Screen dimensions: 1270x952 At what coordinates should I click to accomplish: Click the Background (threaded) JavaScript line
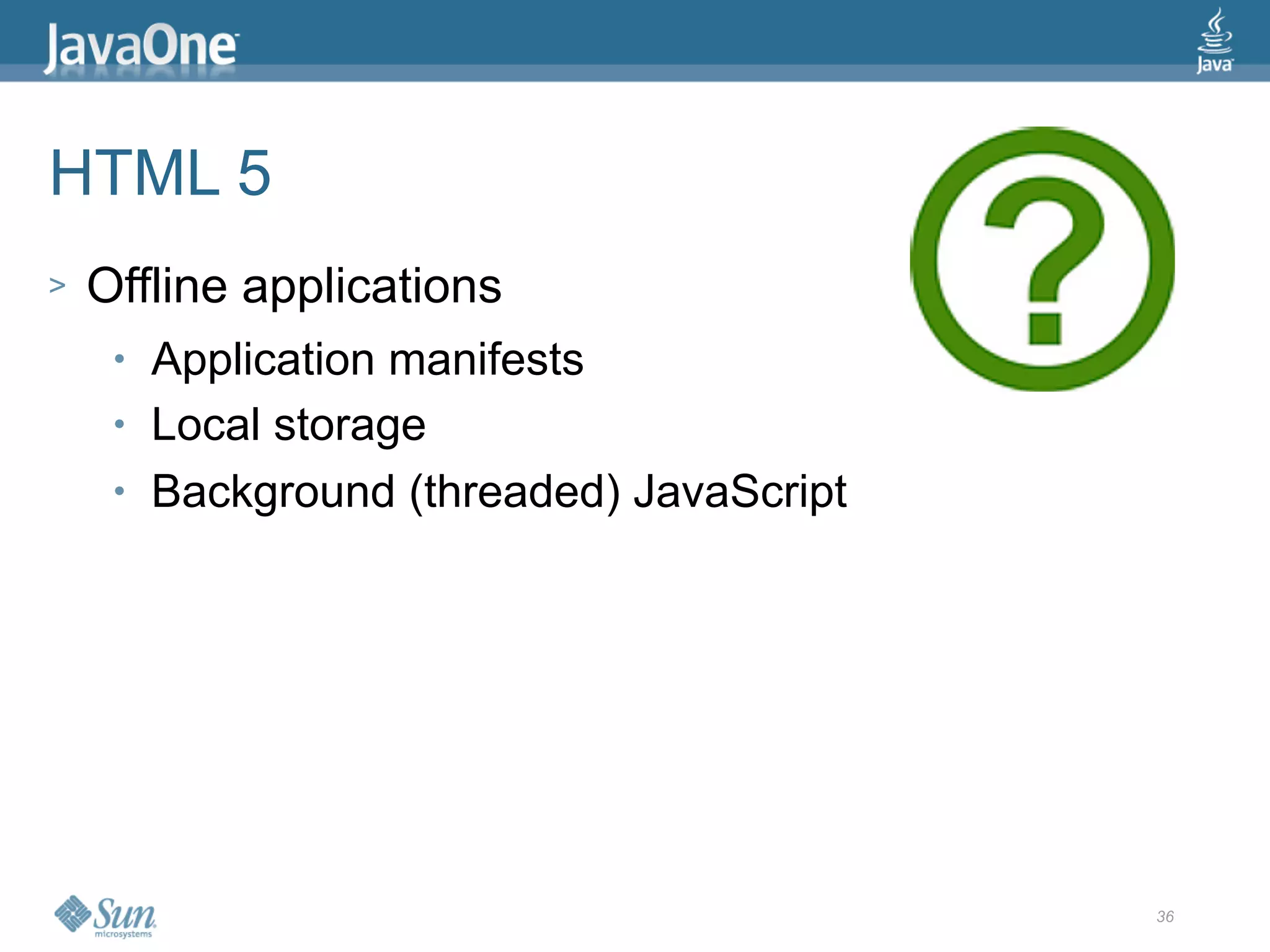(499, 491)
